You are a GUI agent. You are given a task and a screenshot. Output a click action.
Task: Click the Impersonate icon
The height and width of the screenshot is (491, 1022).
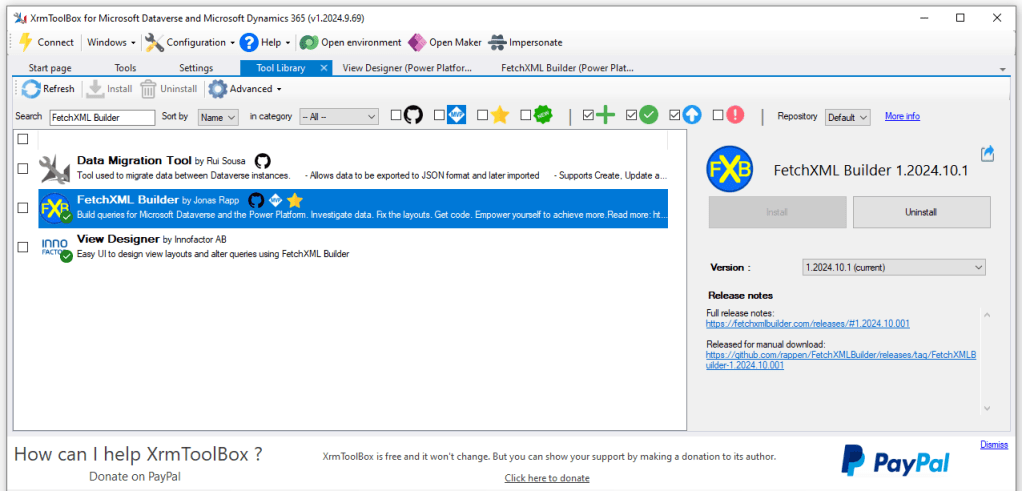pyautogui.click(x=498, y=42)
